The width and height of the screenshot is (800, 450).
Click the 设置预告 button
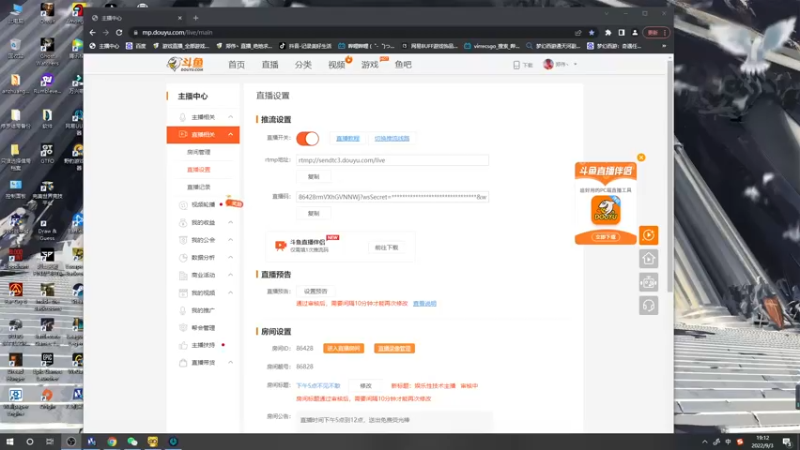315,291
